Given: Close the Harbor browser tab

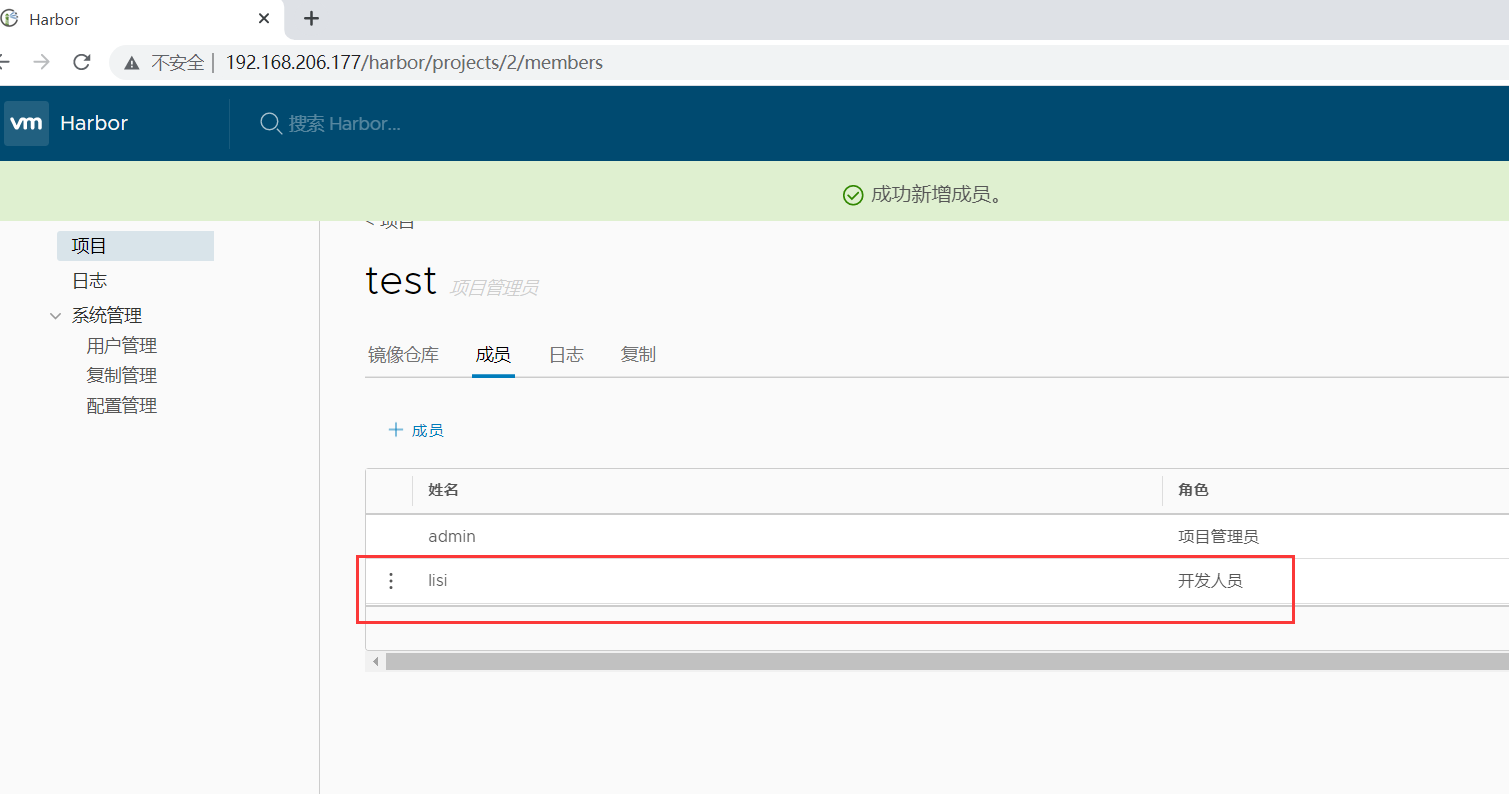Looking at the screenshot, I should click(264, 18).
